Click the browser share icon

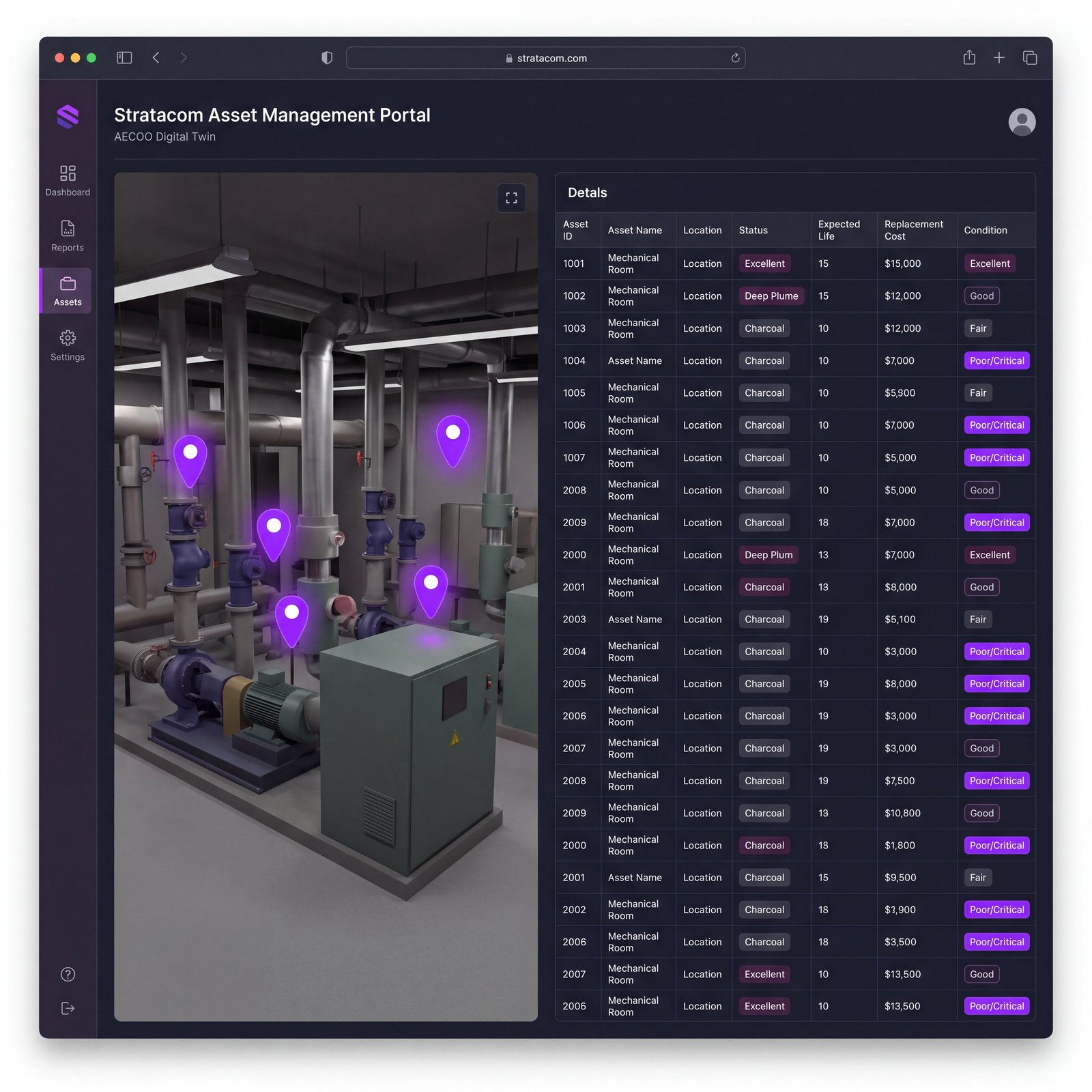[x=969, y=57]
